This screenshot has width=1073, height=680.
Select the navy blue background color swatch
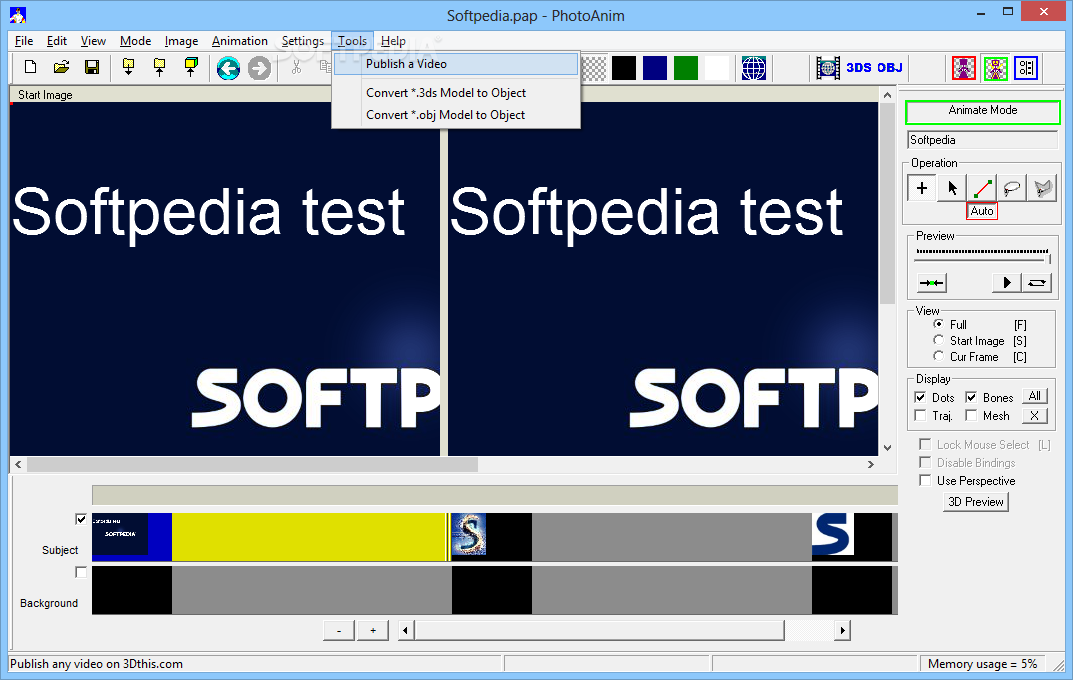(655, 68)
